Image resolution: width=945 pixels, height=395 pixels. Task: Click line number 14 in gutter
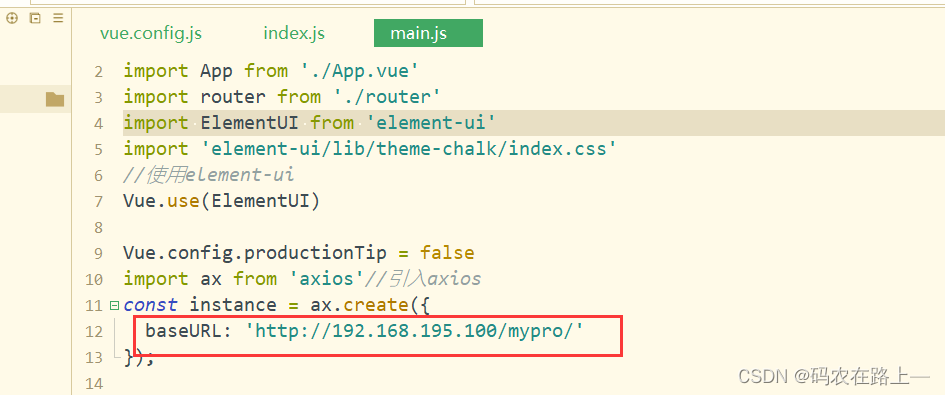pos(95,383)
